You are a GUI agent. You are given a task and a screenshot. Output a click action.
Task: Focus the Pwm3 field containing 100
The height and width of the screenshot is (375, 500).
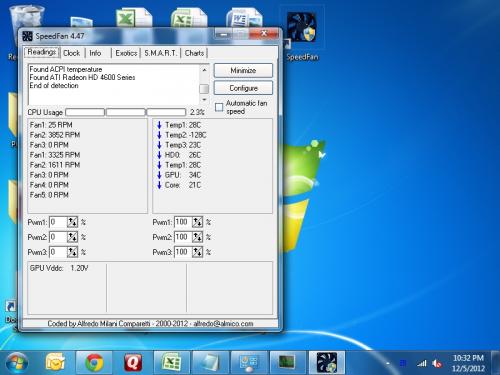click(183, 252)
